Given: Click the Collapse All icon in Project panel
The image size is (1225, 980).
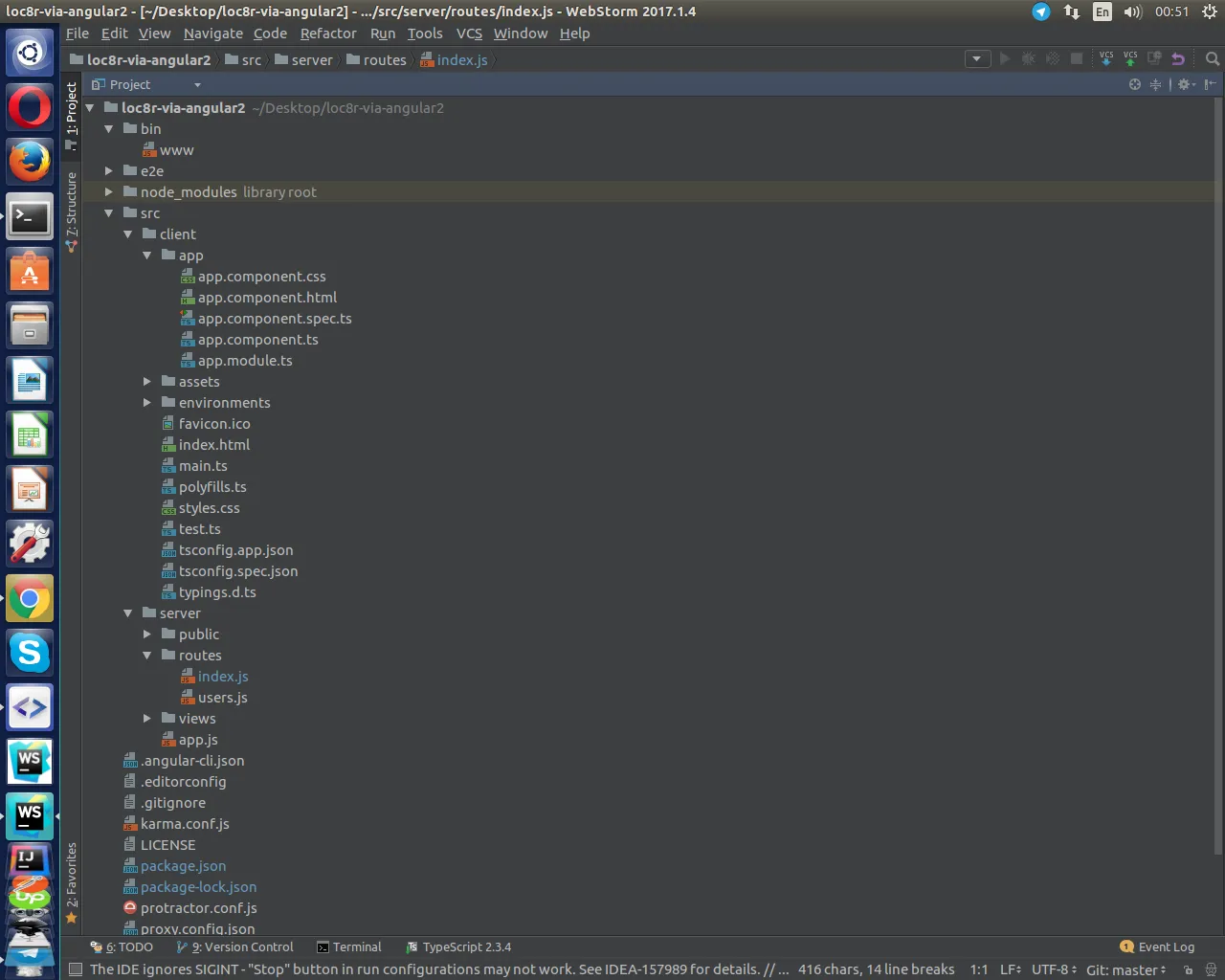Looking at the screenshot, I should (x=1155, y=84).
